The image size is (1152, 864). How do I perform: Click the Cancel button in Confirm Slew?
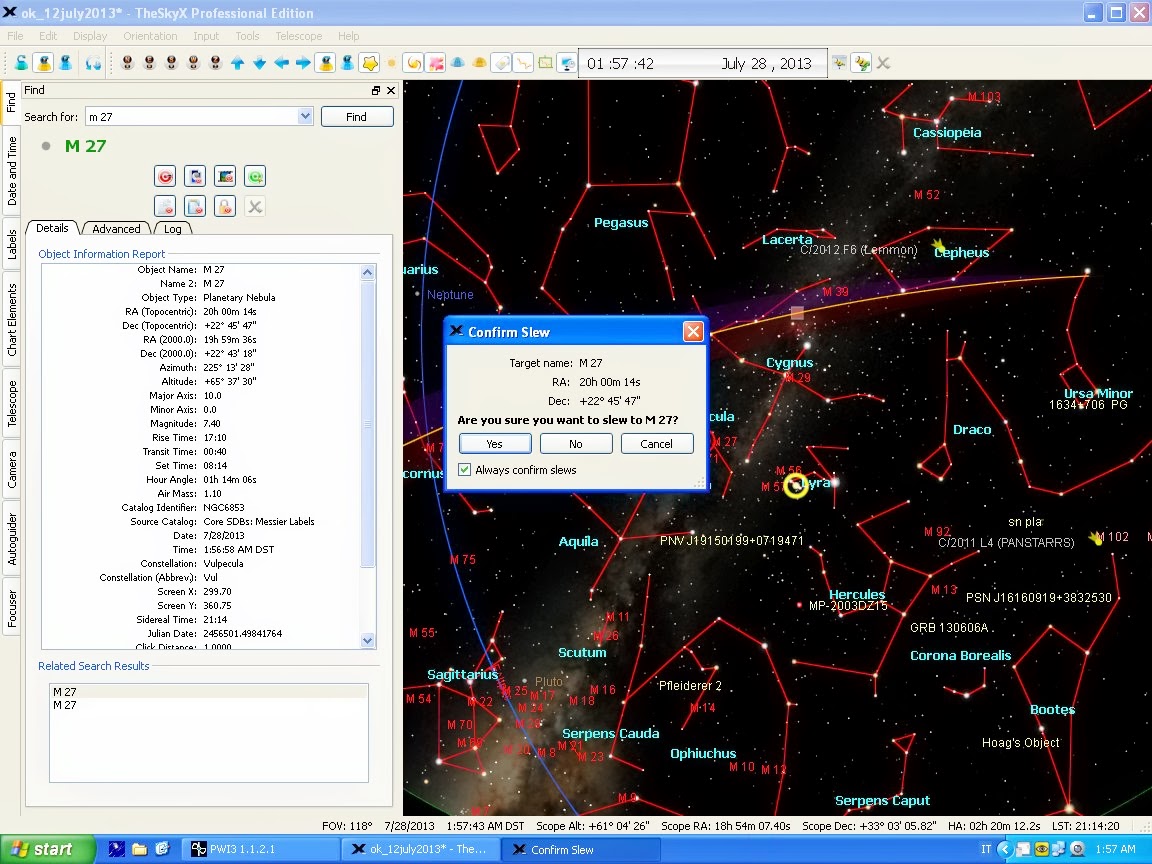656,444
